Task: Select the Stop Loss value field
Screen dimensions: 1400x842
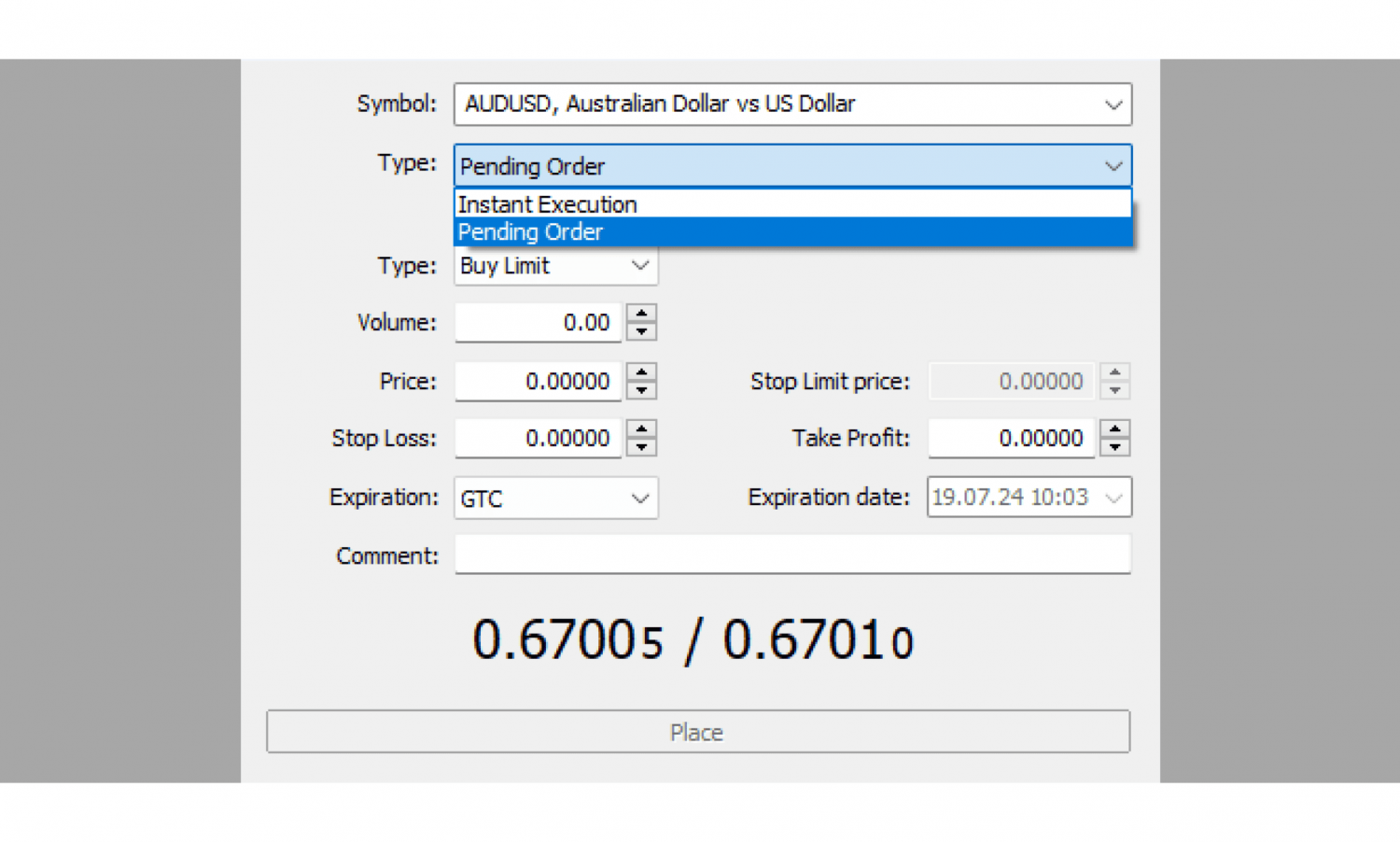Action: (x=538, y=439)
